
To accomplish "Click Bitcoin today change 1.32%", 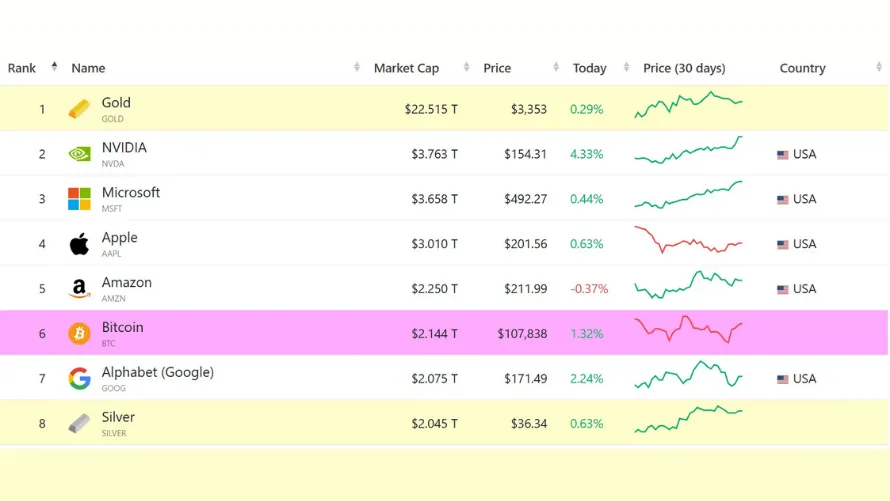I will pyautogui.click(x=586, y=334).
